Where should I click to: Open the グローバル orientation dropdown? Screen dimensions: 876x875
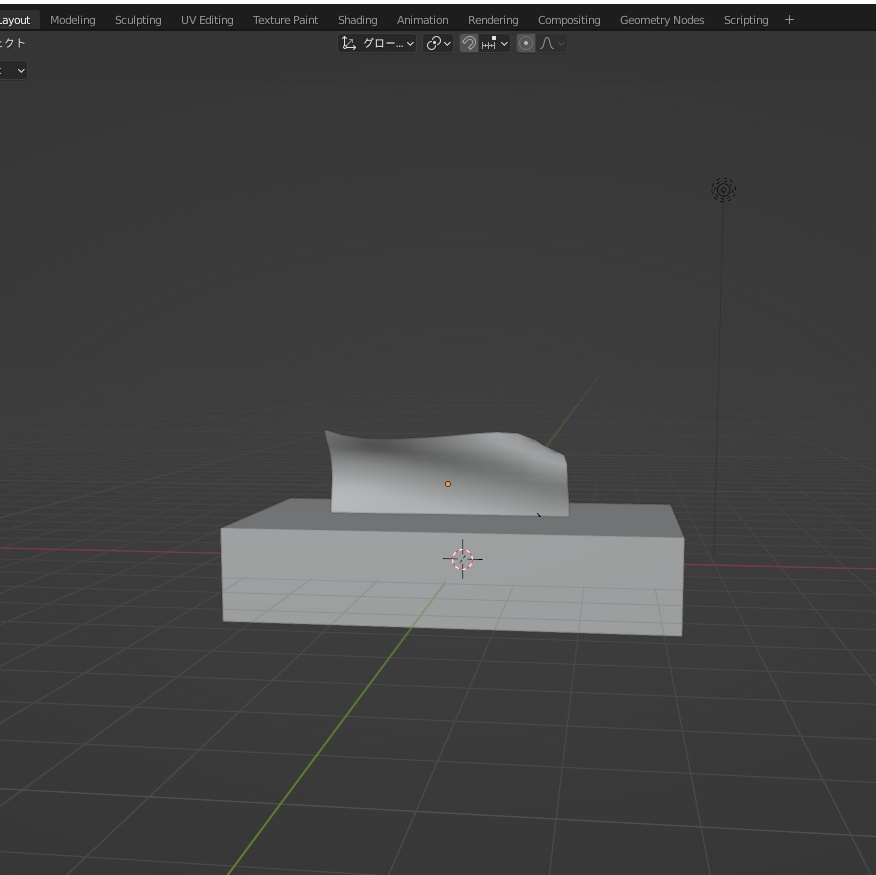385,42
